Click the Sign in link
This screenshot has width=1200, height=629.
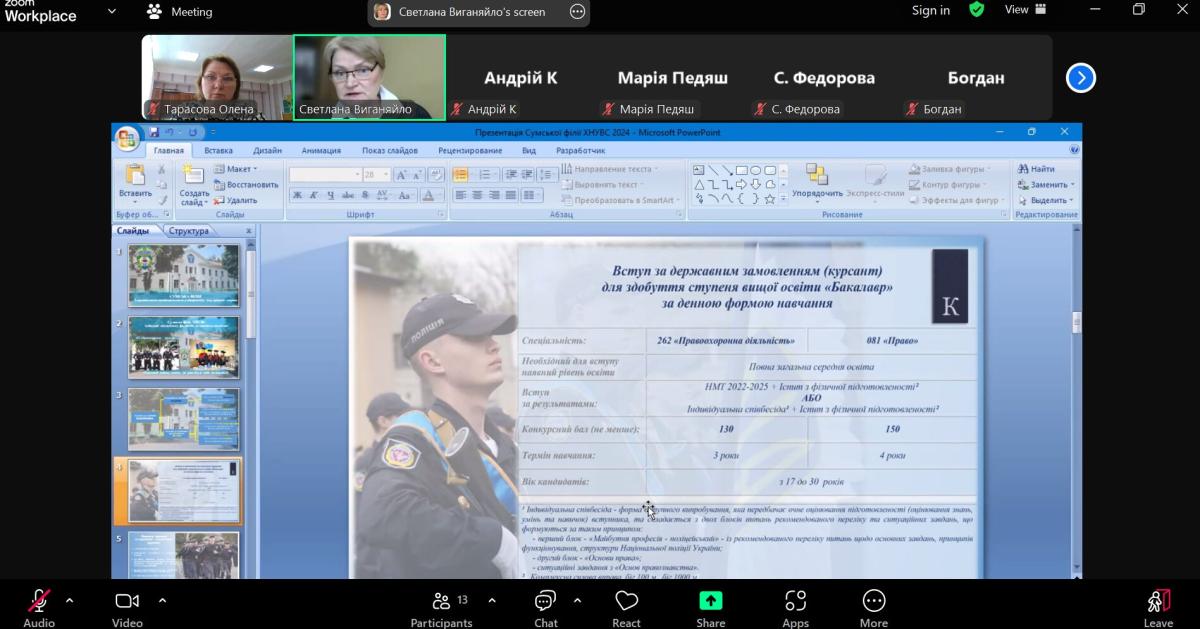tap(931, 10)
